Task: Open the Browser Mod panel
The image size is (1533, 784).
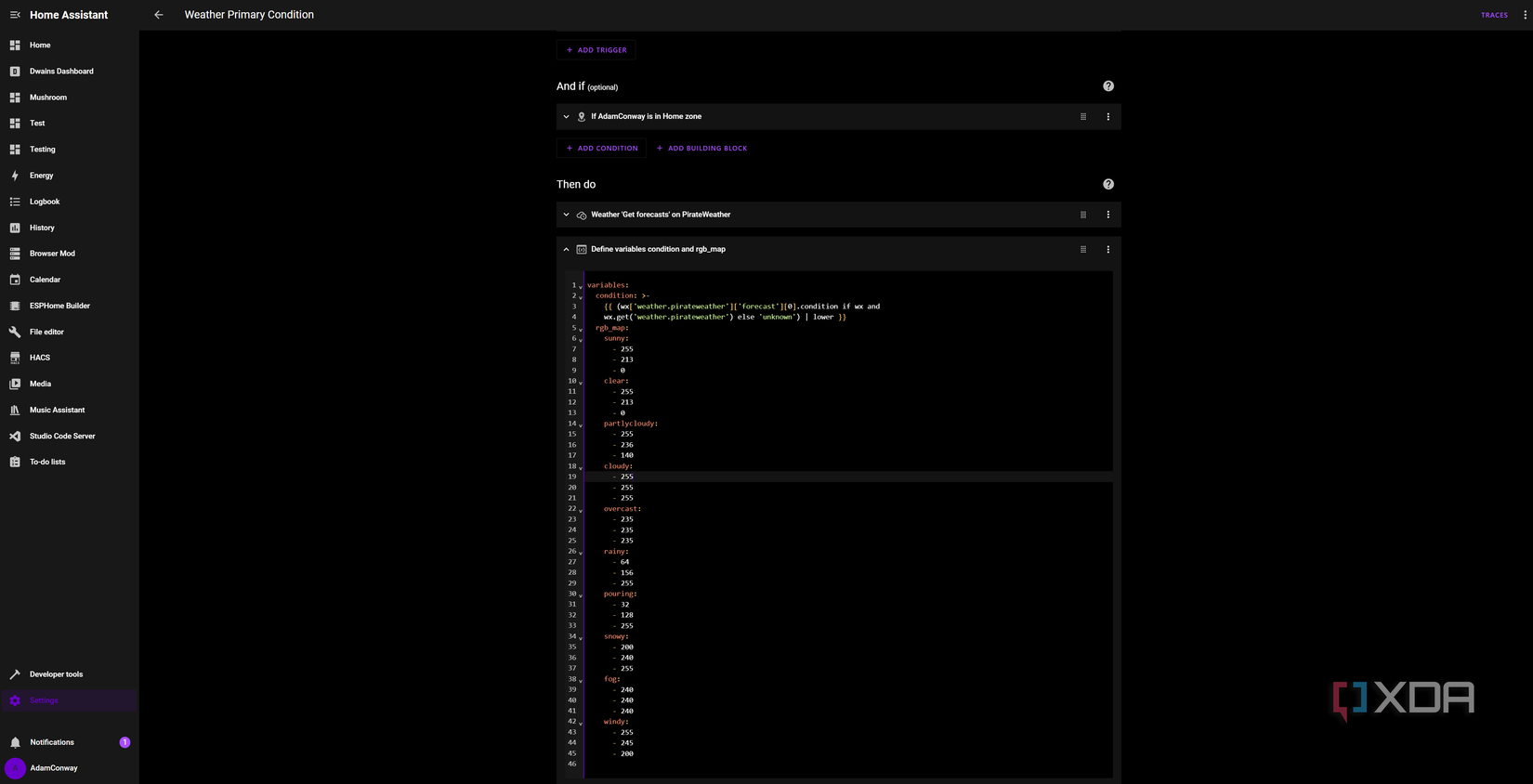Action: tap(69, 254)
